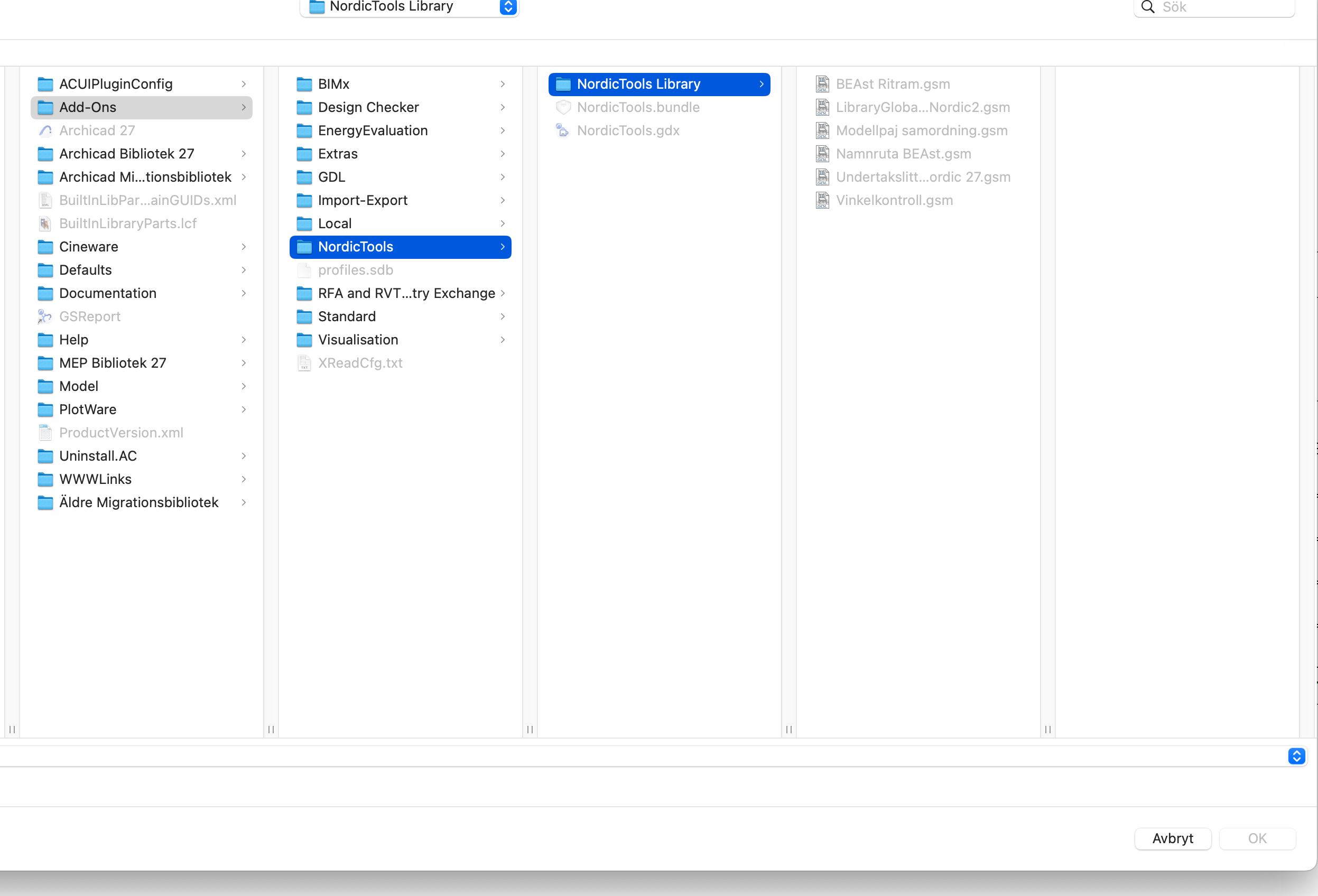Click the search magnifier icon
1318x896 pixels.
tap(1148, 7)
